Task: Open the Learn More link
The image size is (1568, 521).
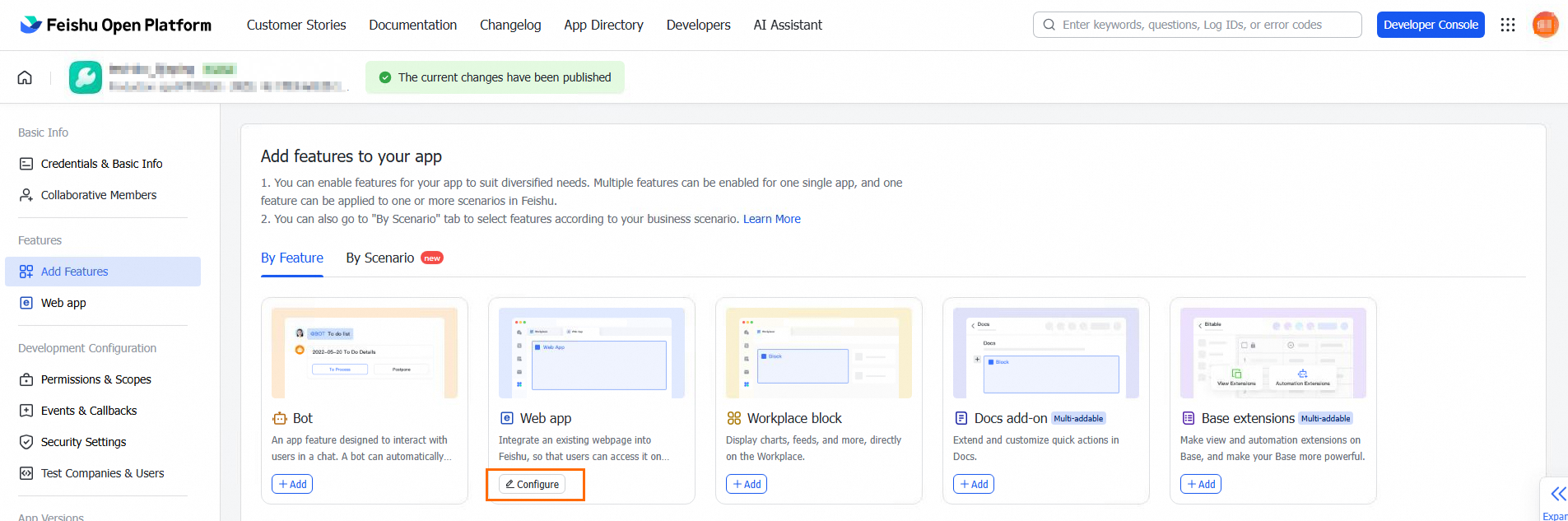Action: tap(772, 219)
